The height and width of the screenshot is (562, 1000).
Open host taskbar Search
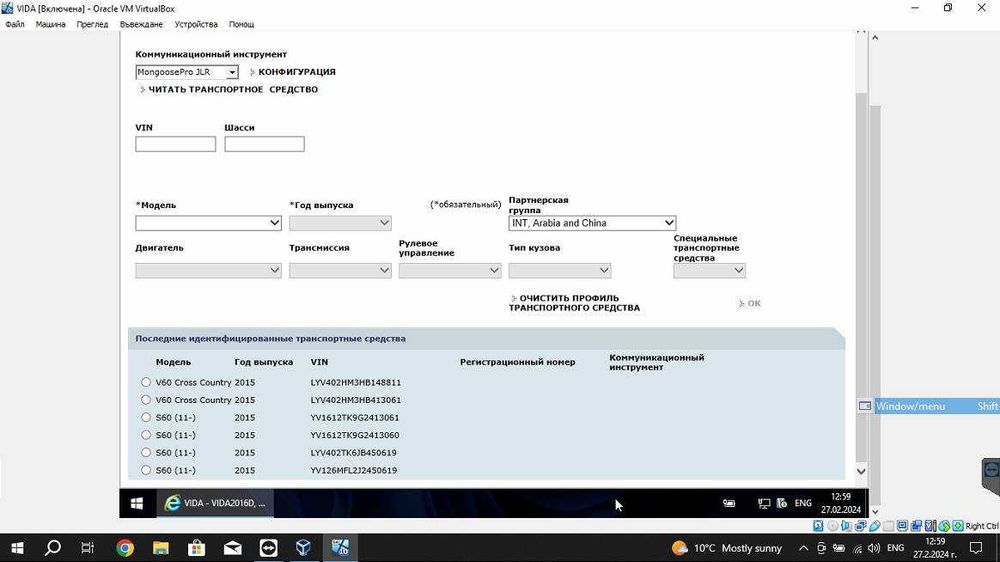click(x=53, y=548)
